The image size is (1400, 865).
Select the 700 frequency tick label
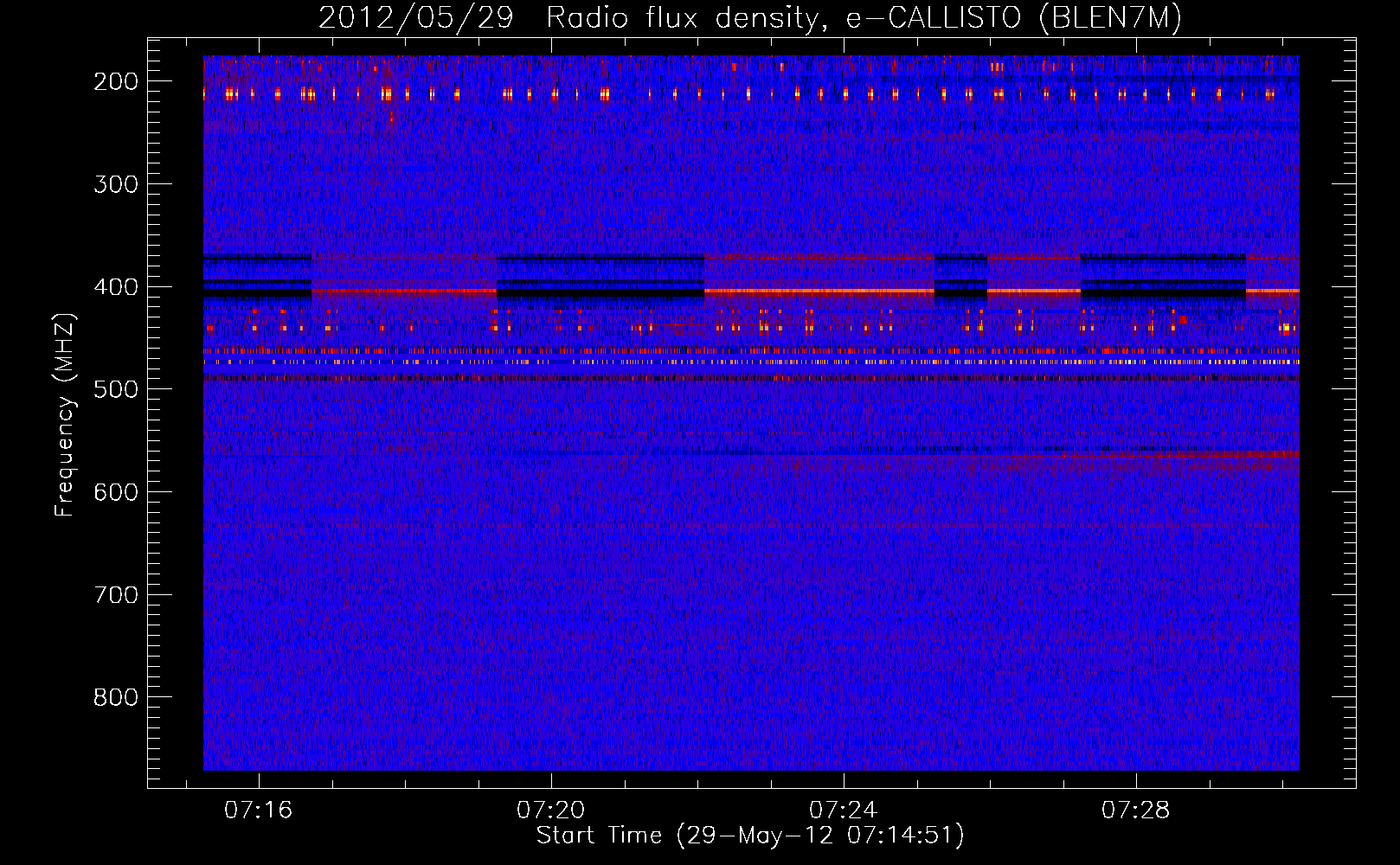pos(116,595)
